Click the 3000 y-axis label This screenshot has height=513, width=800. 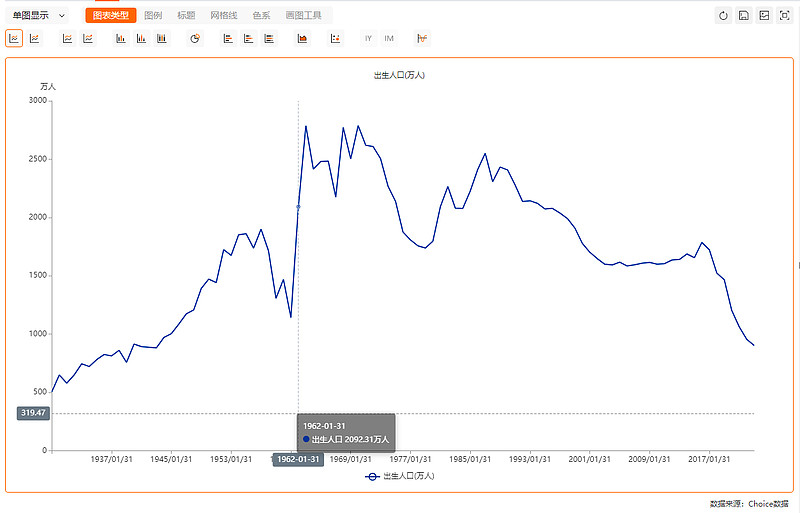pyautogui.click(x=38, y=100)
